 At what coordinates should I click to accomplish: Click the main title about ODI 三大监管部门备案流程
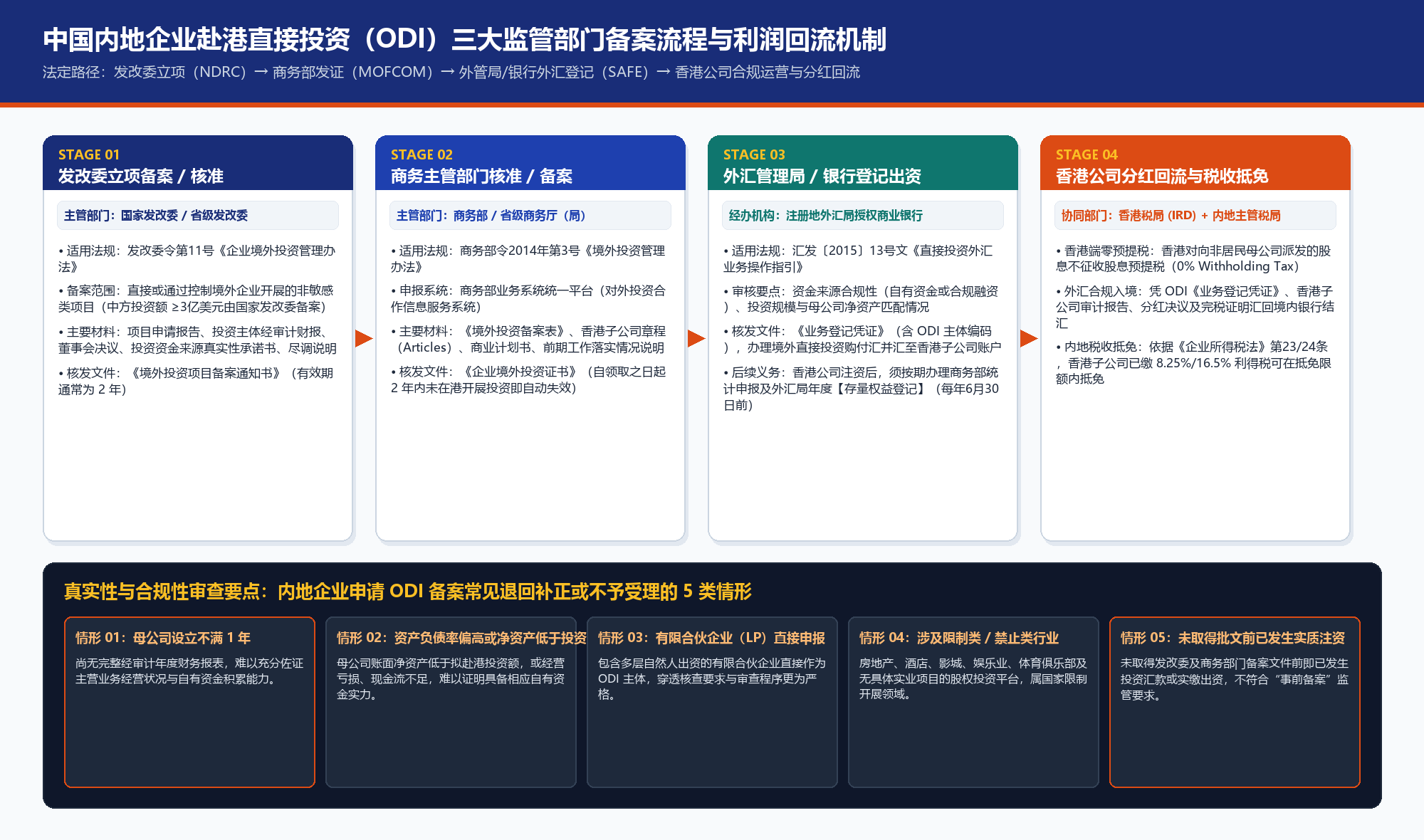[x=464, y=39]
